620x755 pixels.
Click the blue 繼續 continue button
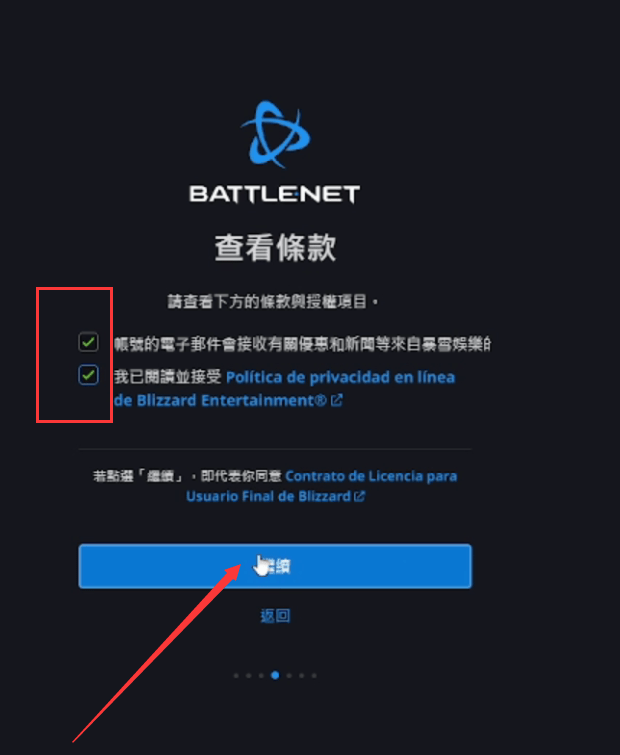(275, 566)
